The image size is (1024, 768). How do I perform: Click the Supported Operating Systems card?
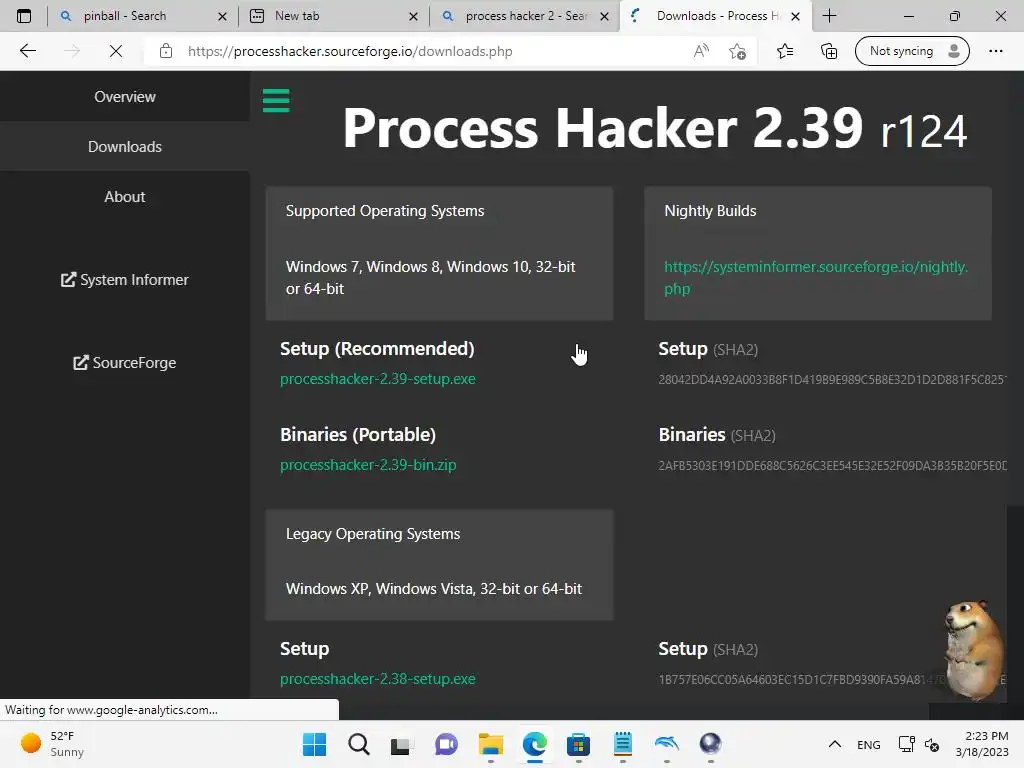tap(439, 253)
